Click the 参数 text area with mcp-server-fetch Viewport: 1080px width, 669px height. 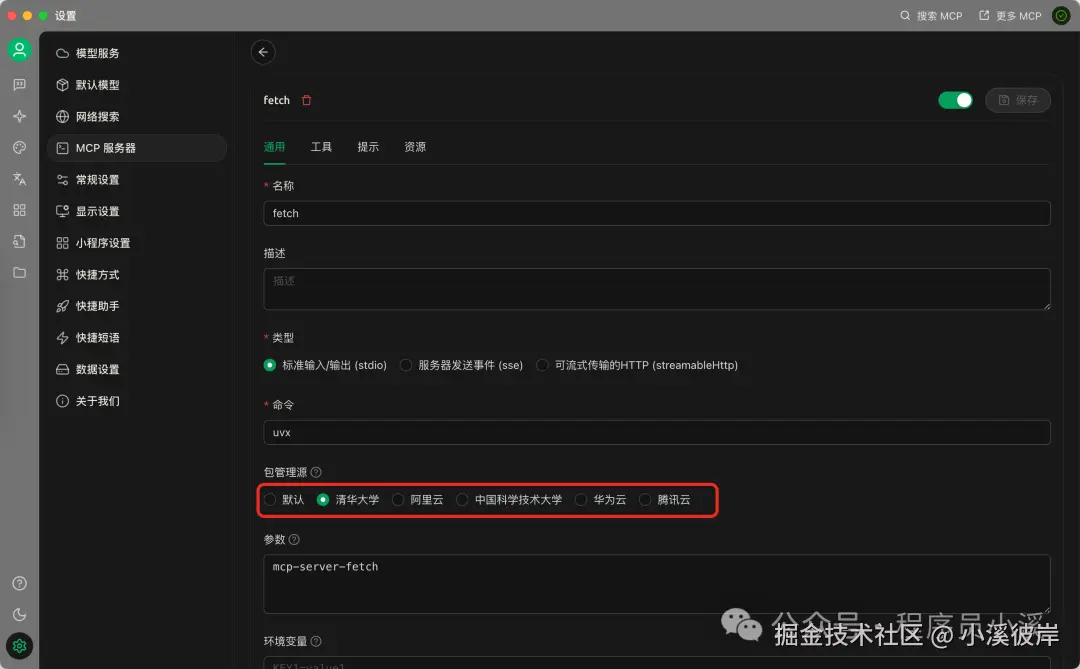656,584
